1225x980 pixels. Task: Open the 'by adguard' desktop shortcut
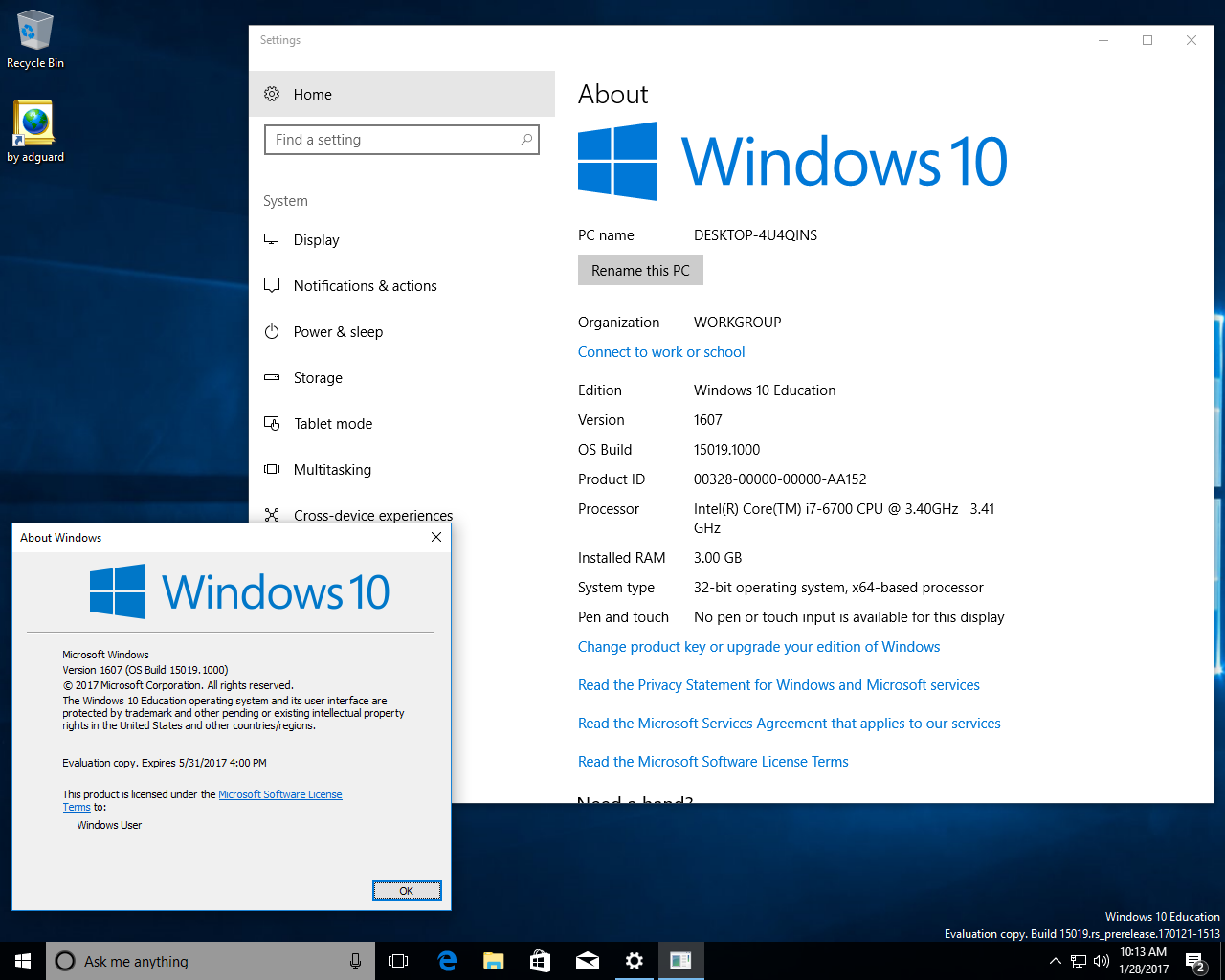35,131
